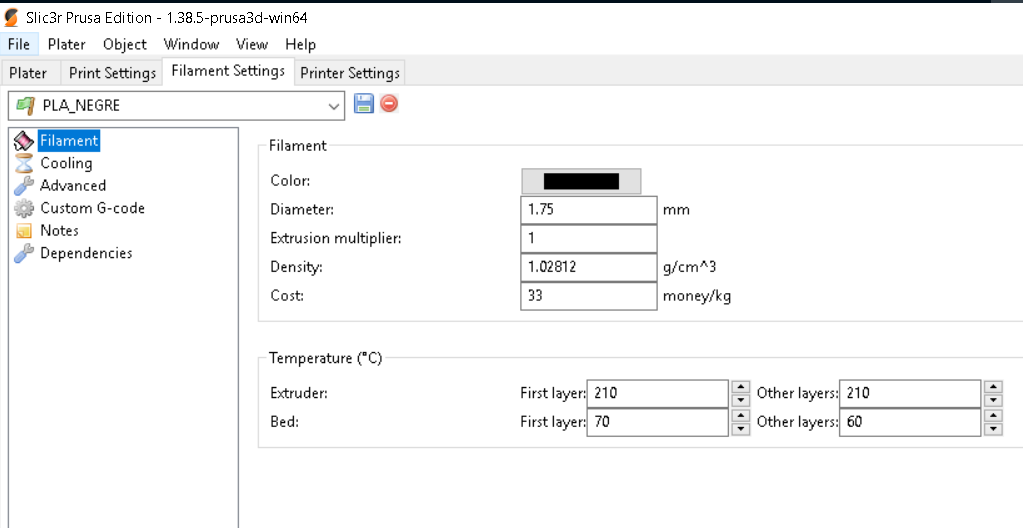Image resolution: width=1023 pixels, height=528 pixels.
Task: Decrease Bed other layers temperature
Action: pyautogui.click(x=993, y=429)
